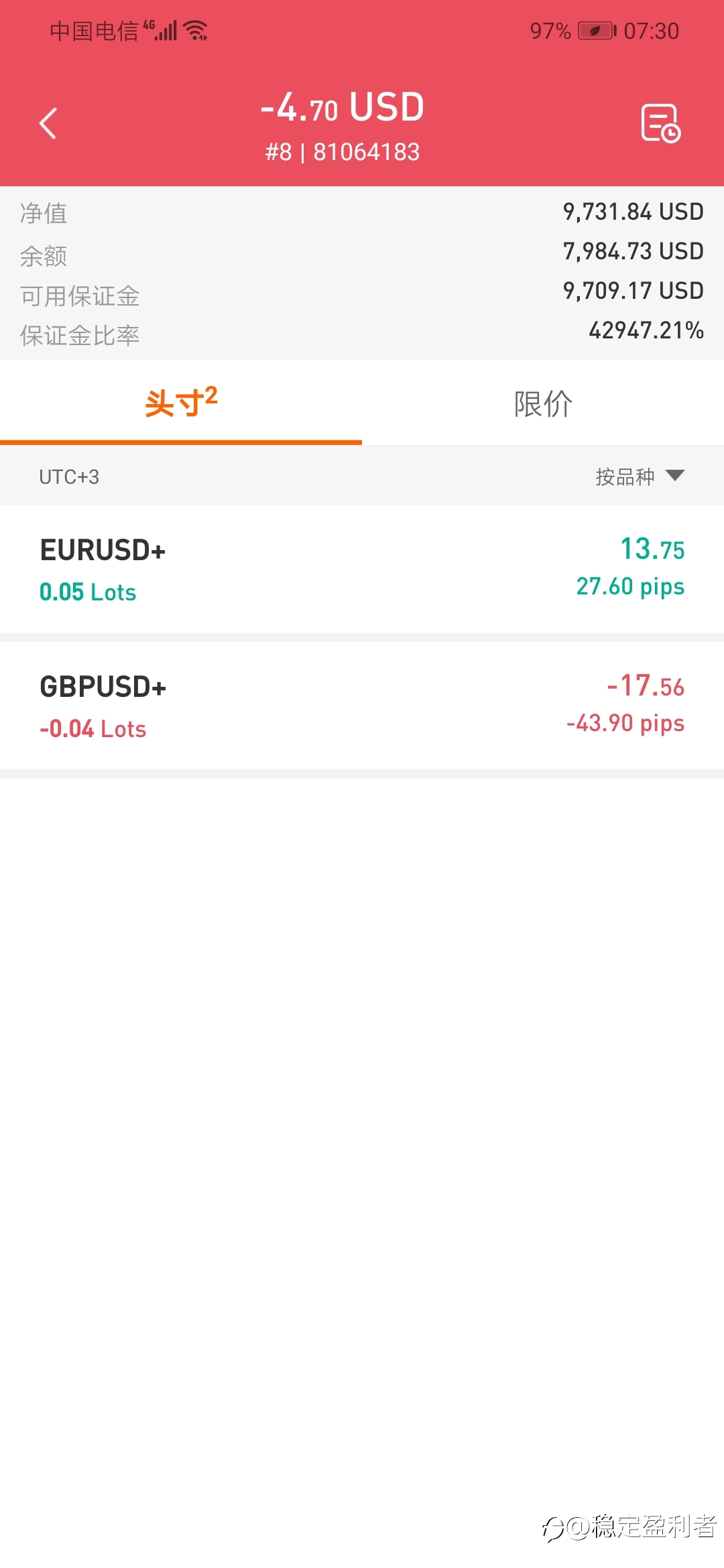Tap the 可用保证金 free margin row

(x=362, y=292)
